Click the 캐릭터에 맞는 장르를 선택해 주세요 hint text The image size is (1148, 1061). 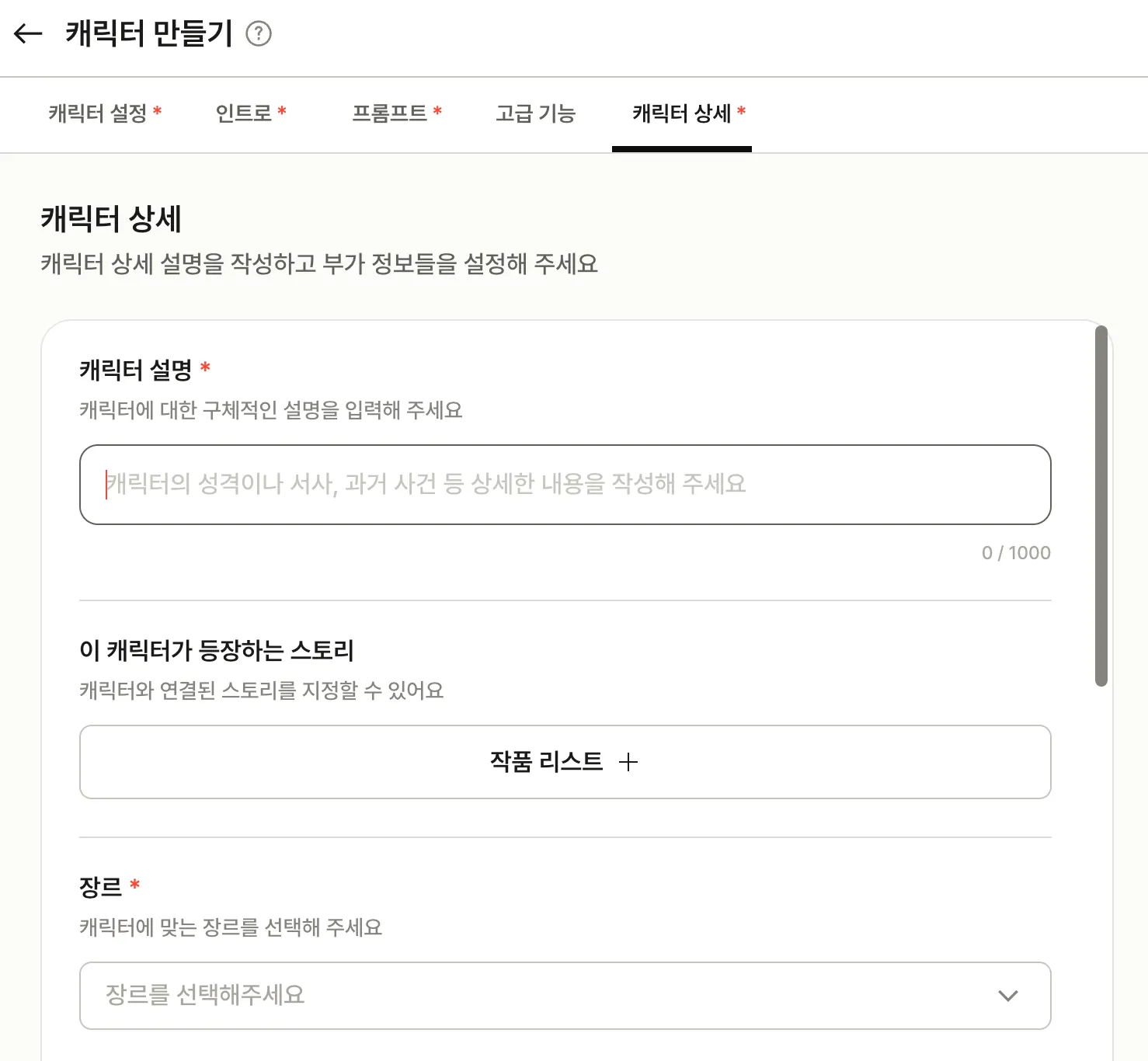coord(231,927)
